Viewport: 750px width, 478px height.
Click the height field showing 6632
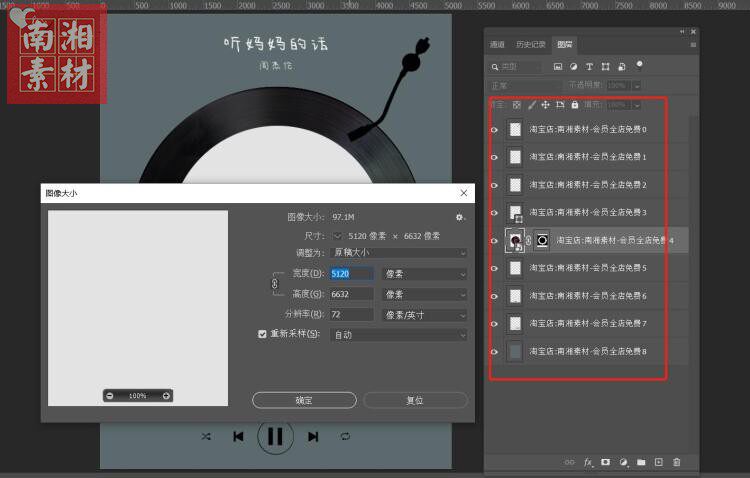coord(352,295)
